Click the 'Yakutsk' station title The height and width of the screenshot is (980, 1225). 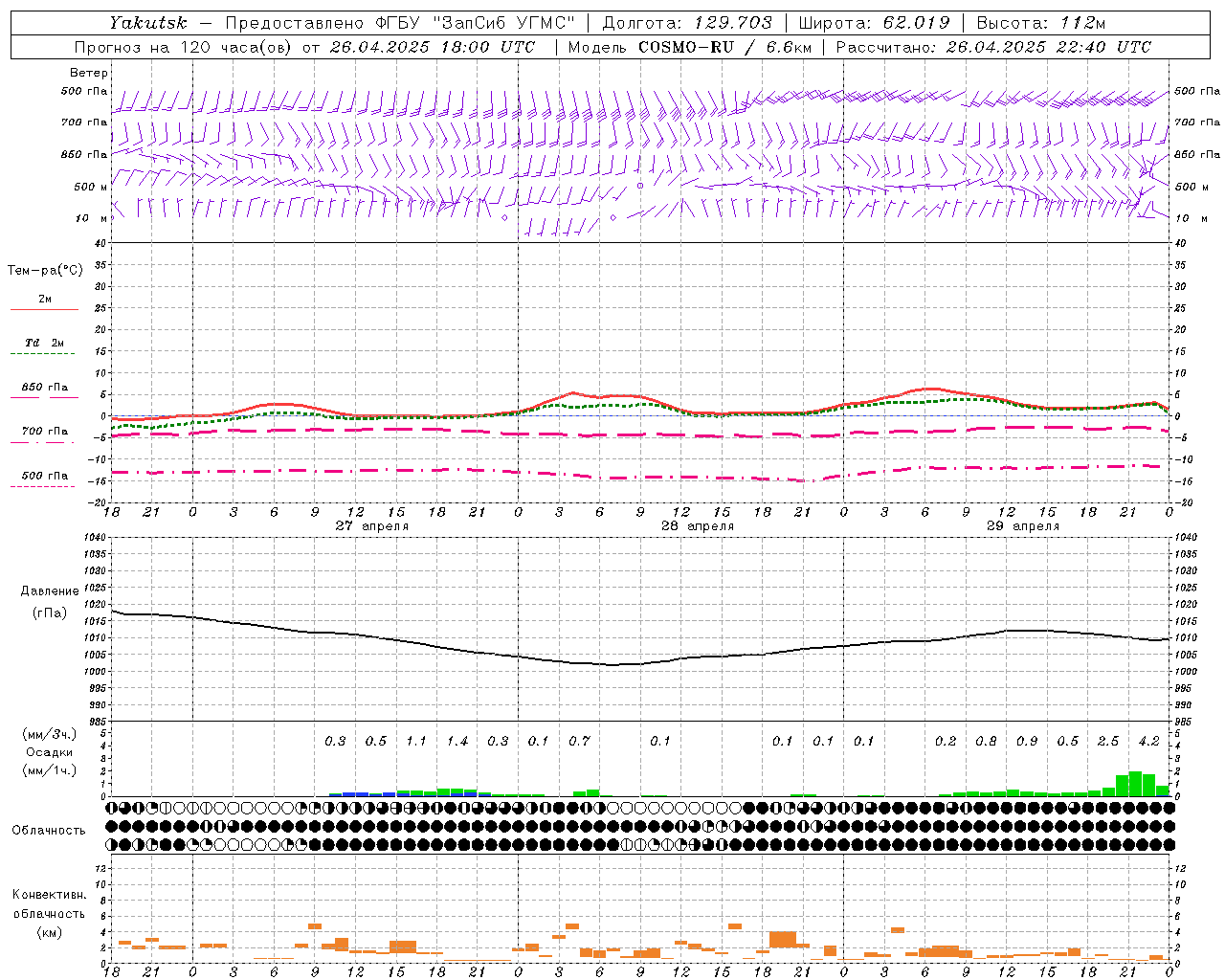pyautogui.click(x=147, y=22)
